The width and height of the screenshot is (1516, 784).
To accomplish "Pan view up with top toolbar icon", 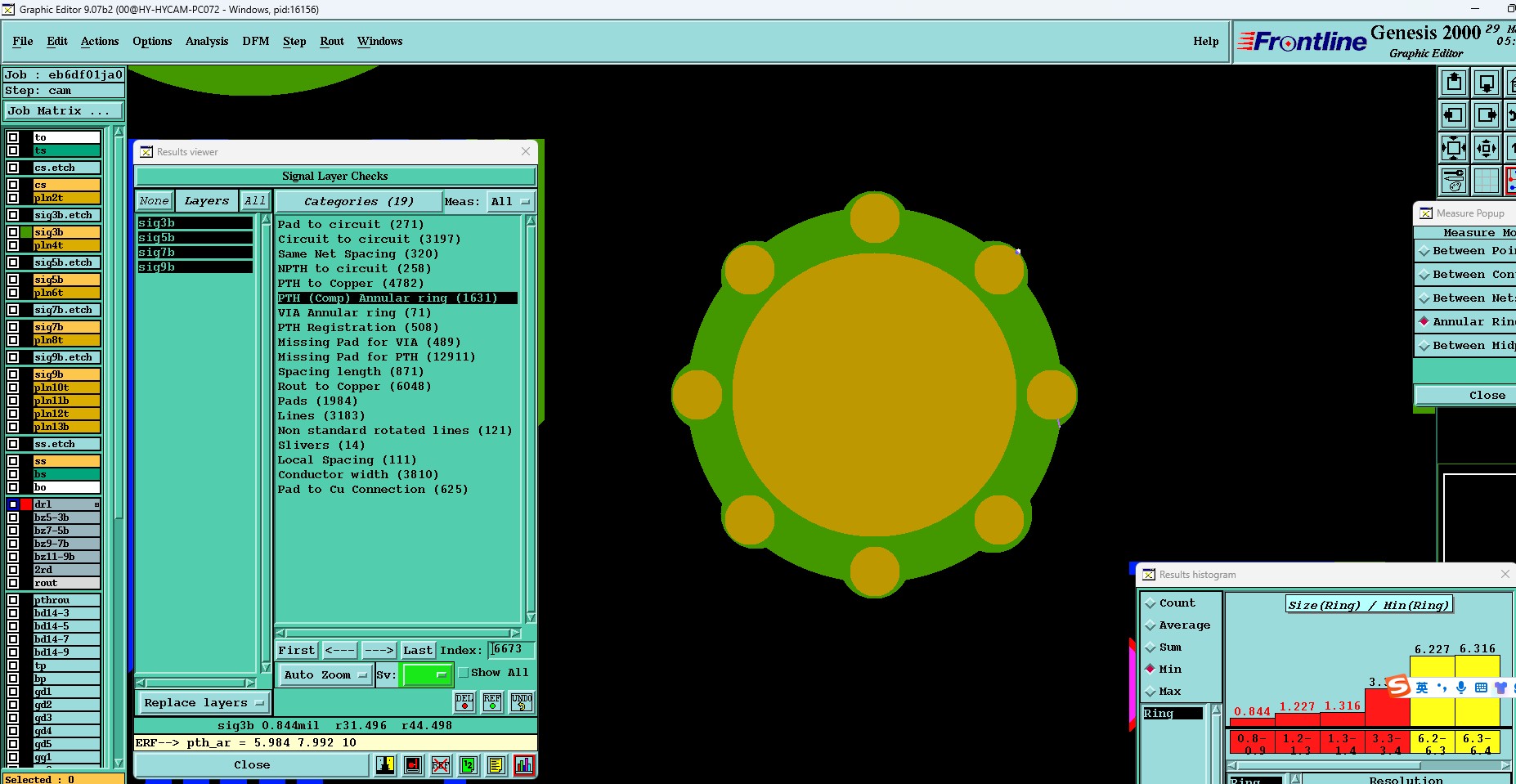I will coord(1454,83).
